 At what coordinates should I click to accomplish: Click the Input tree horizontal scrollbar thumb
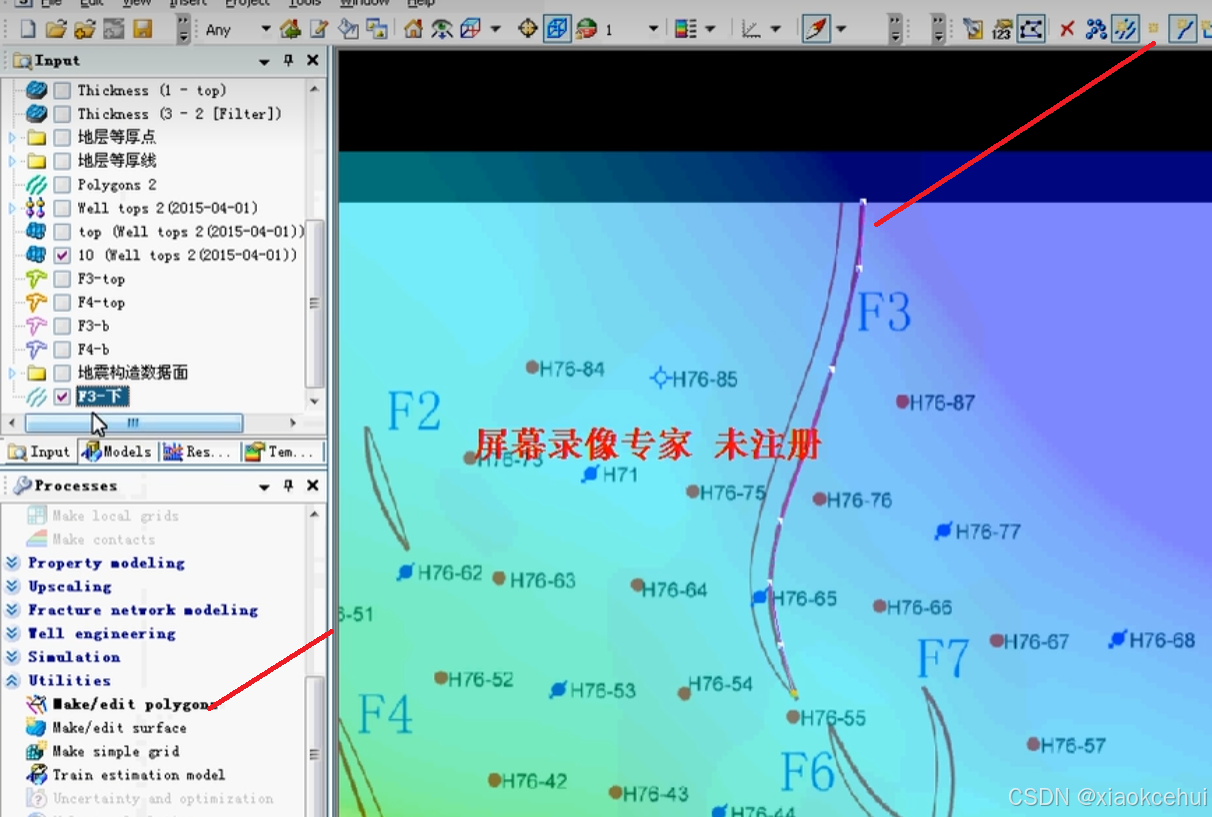pos(133,423)
